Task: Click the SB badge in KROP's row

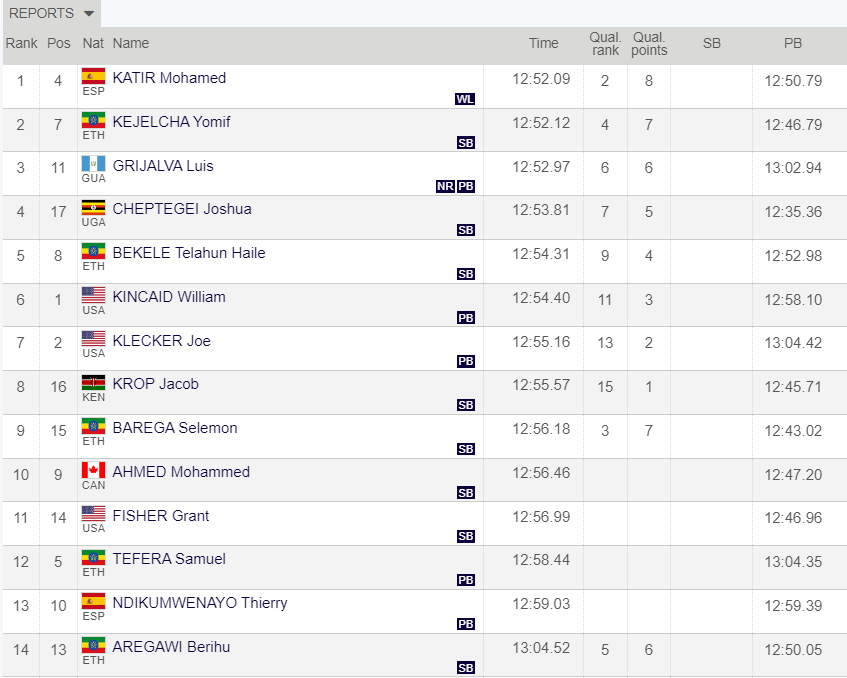Action: click(466, 405)
